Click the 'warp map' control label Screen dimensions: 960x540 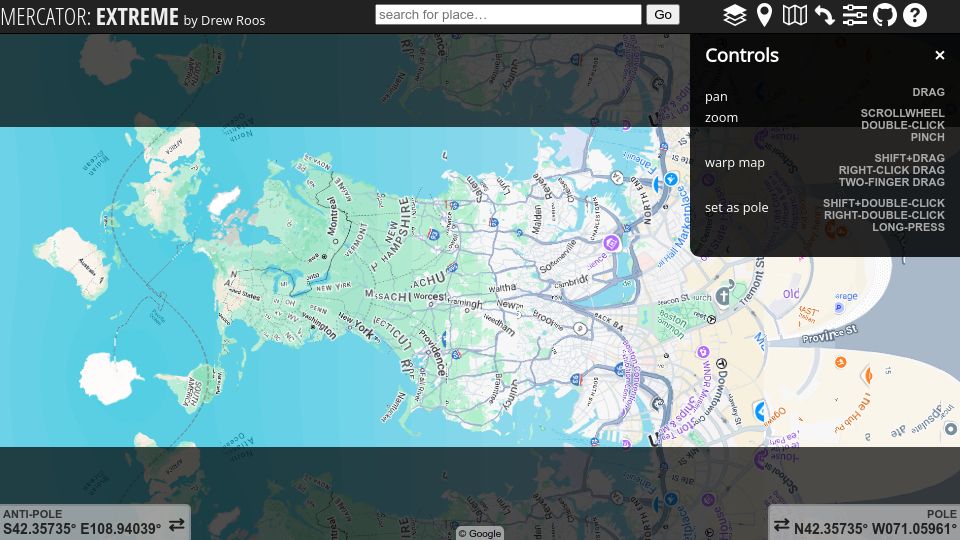(735, 163)
